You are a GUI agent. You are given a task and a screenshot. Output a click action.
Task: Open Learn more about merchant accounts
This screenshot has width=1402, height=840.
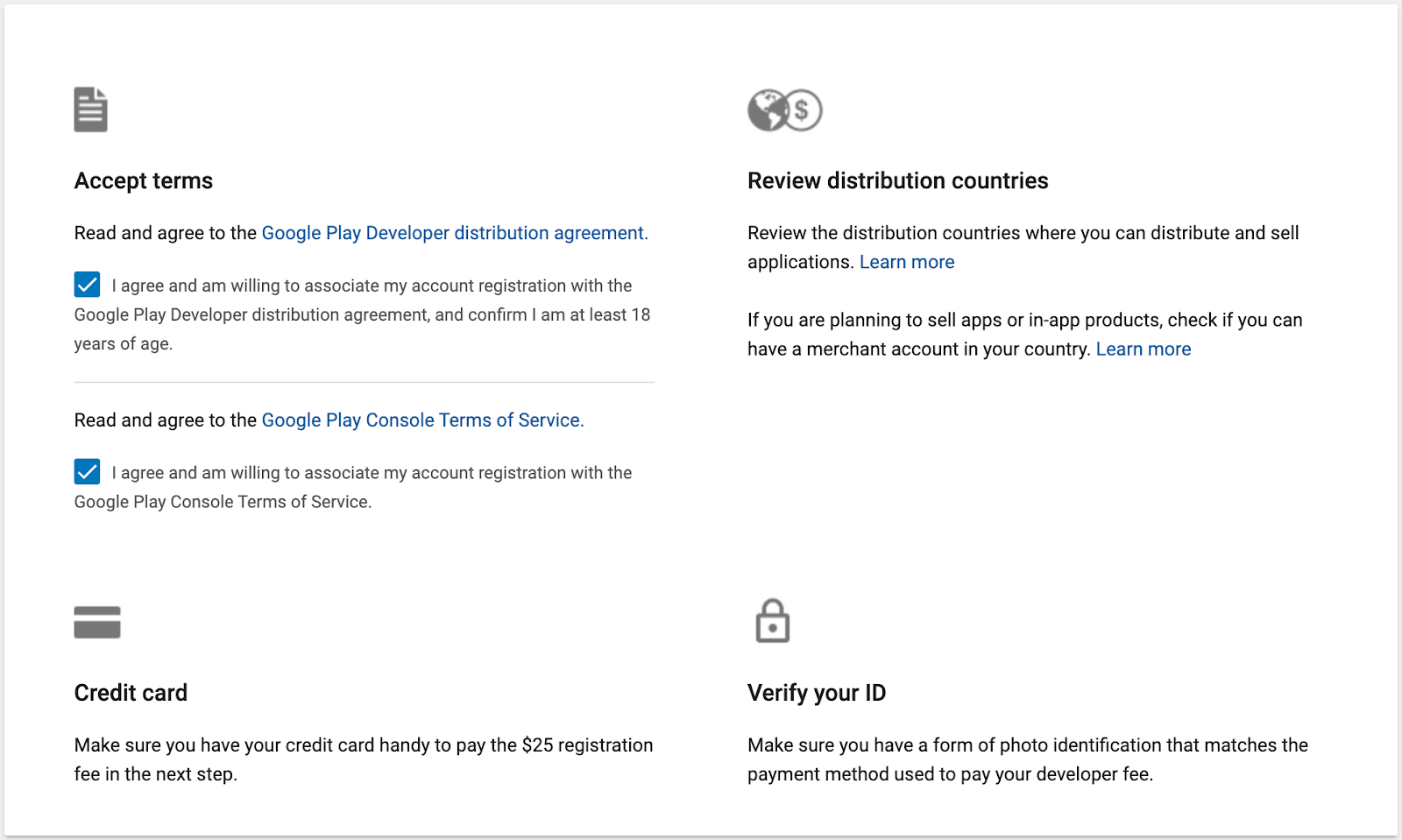1144,349
